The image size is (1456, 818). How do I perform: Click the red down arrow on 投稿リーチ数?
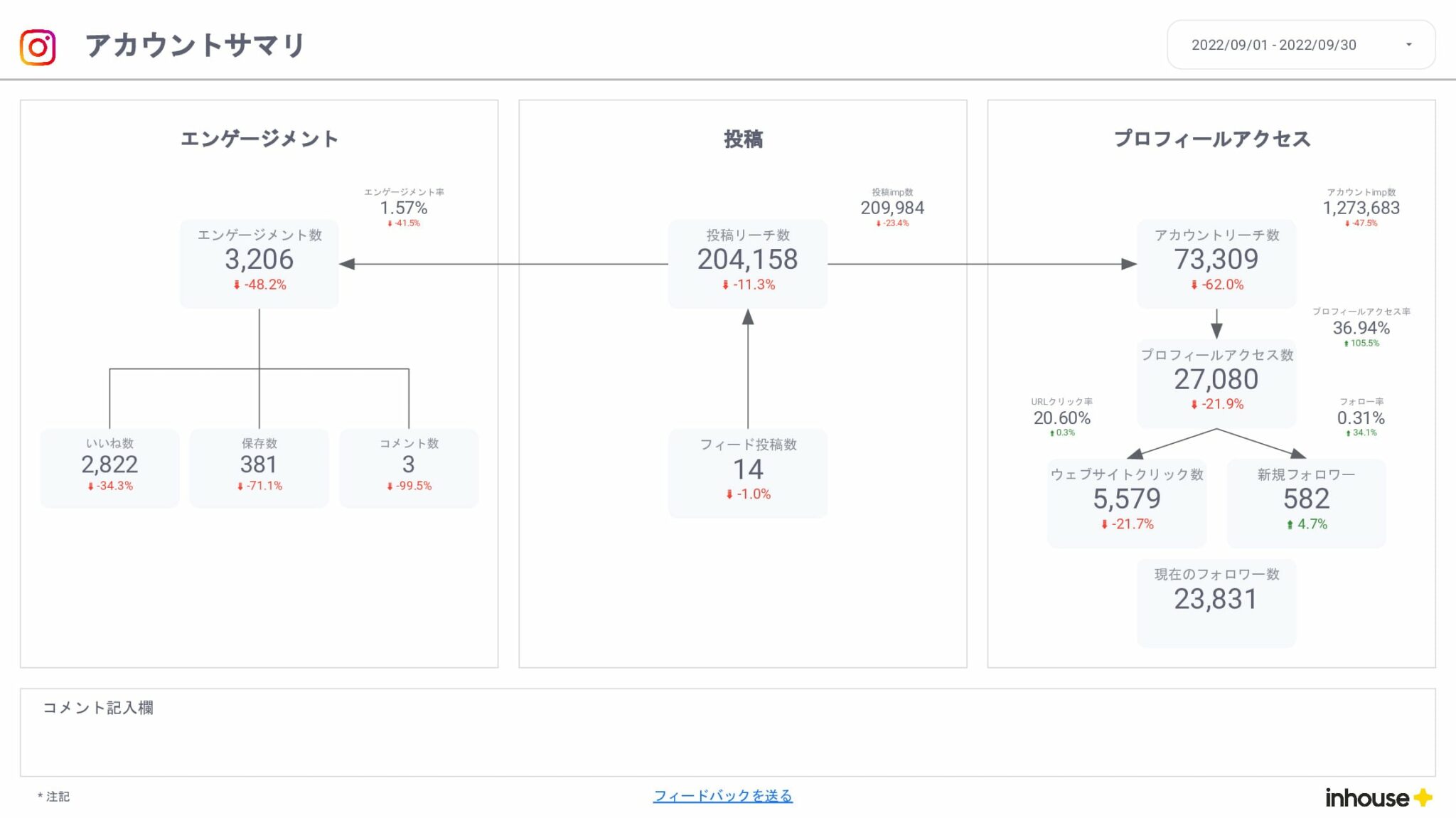pyautogui.click(x=725, y=285)
